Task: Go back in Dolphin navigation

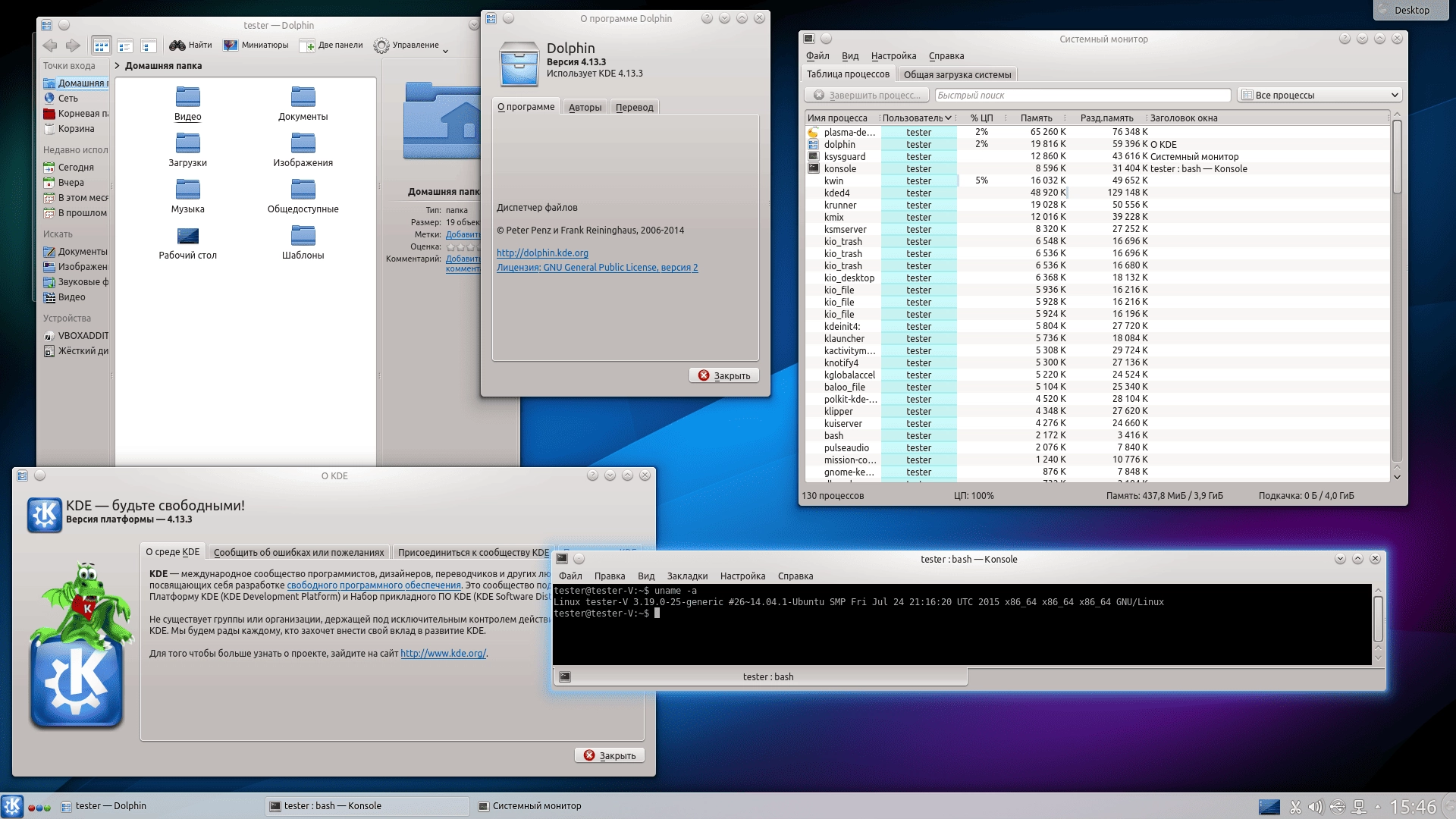Action: click(x=51, y=45)
